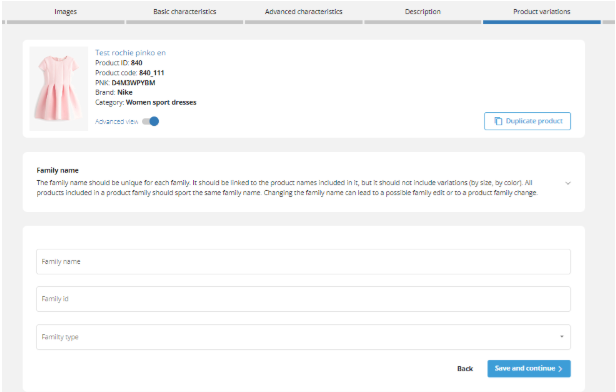Click the Back button
Screen dimensions: 616x392
coord(465,368)
